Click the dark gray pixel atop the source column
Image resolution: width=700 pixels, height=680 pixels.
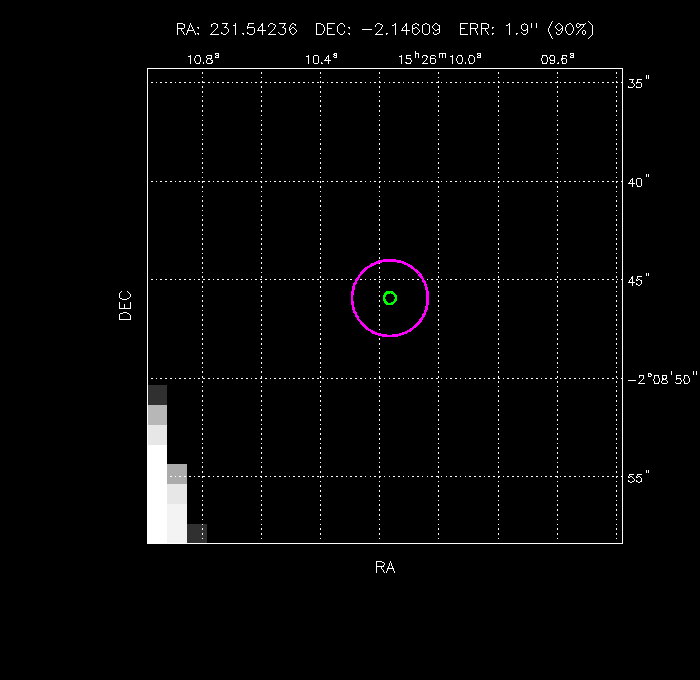point(157,395)
